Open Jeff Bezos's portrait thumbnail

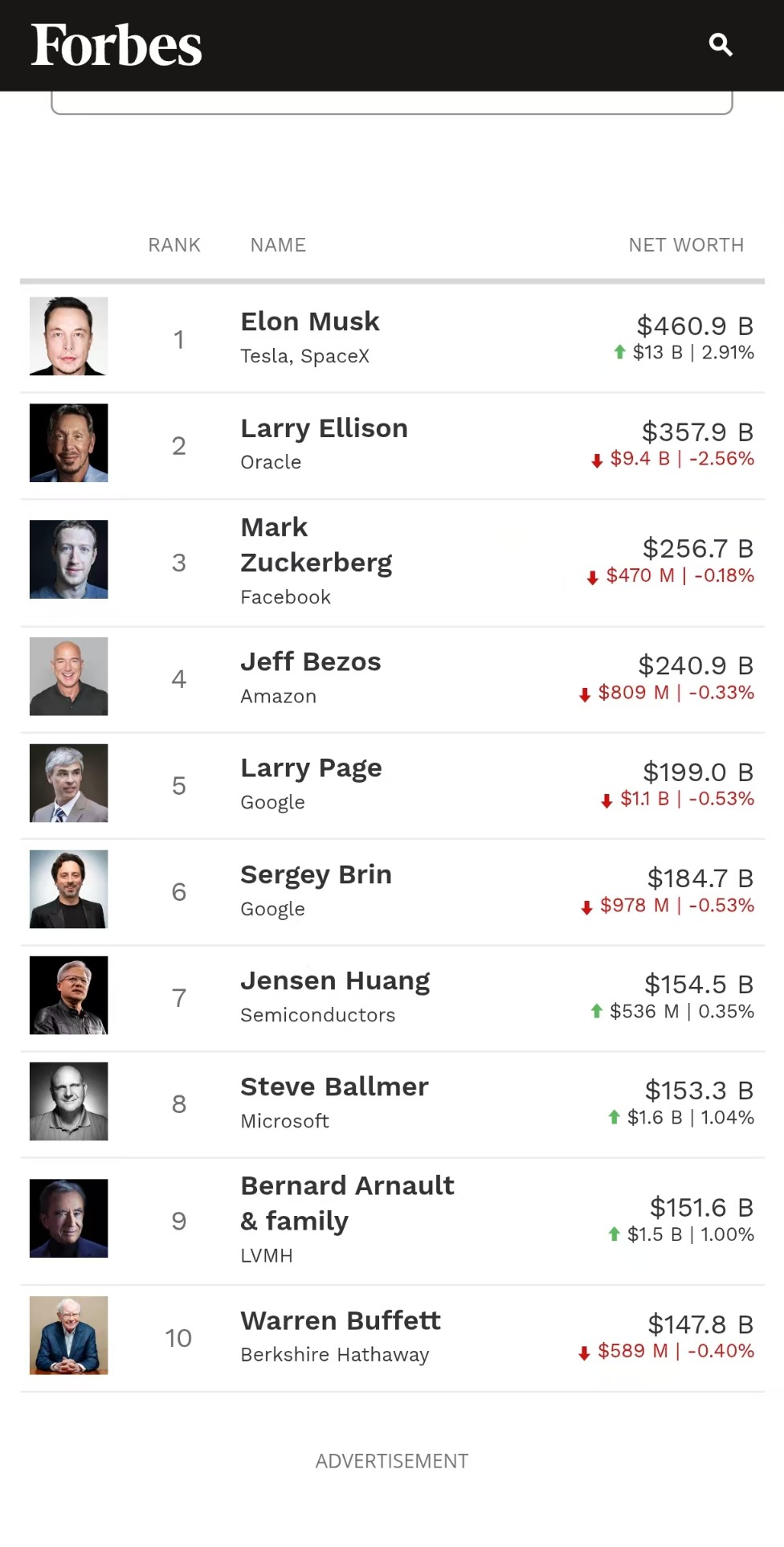68,677
